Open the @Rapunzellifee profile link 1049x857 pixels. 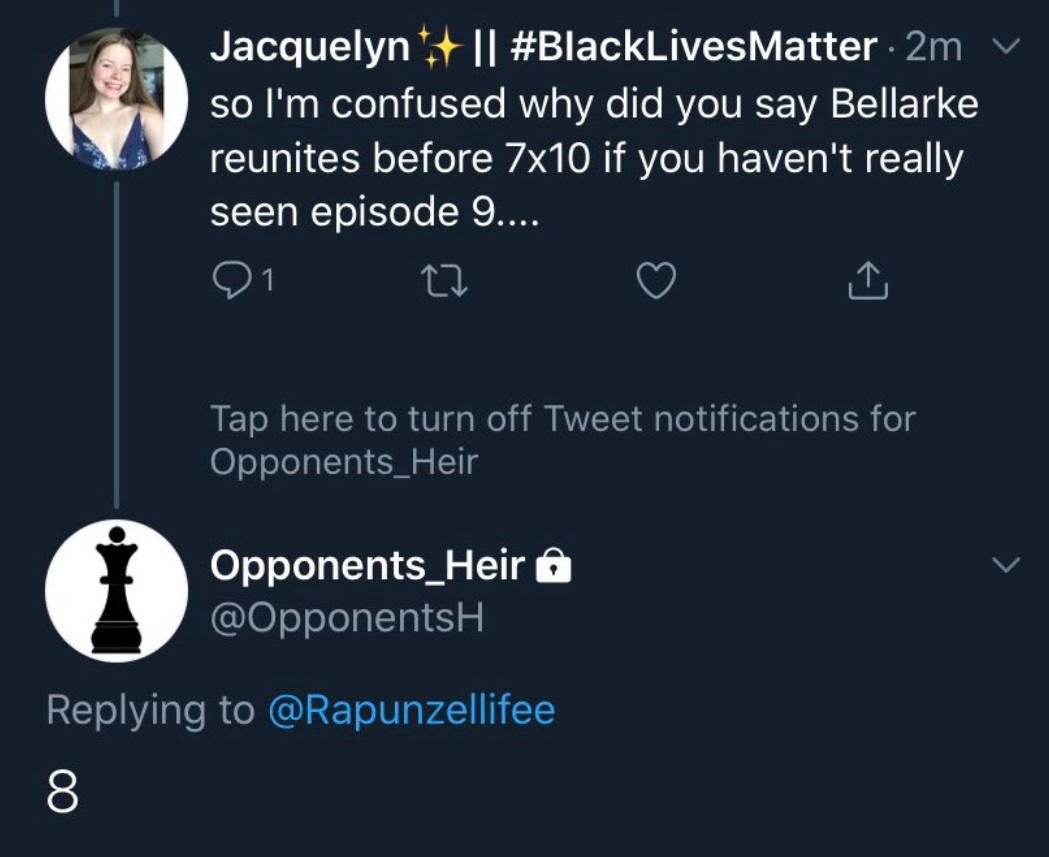(x=411, y=710)
